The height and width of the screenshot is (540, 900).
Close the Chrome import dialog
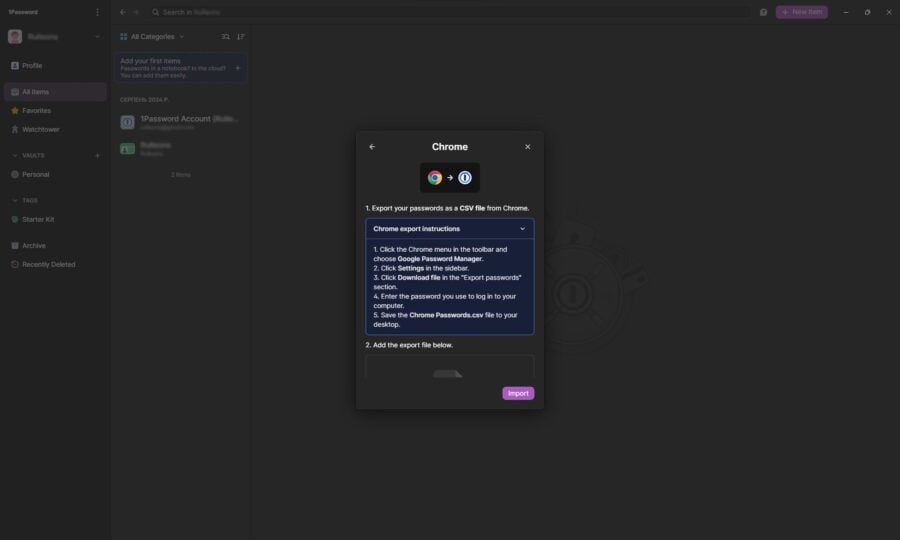pyautogui.click(x=527, y=147)
